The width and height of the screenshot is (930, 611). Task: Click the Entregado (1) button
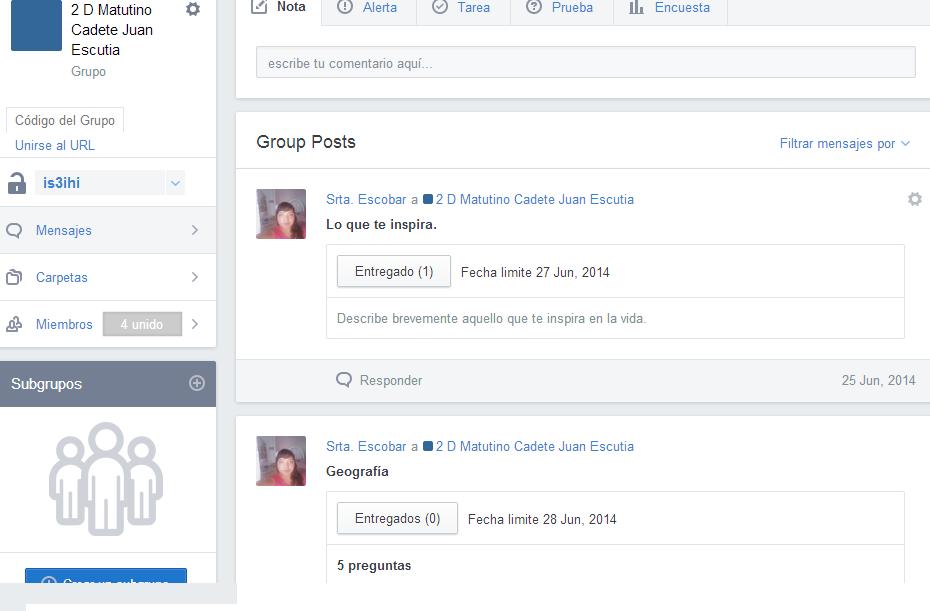[x=393, y=272]
